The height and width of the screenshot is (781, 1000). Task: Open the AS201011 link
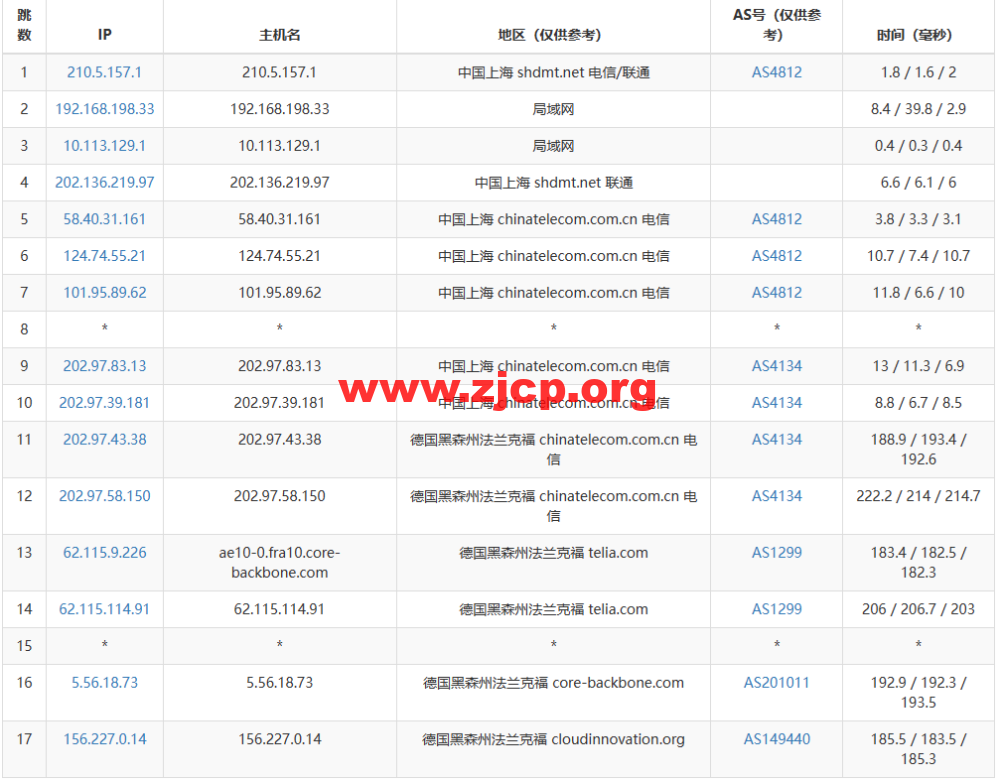tap(776, 683)
